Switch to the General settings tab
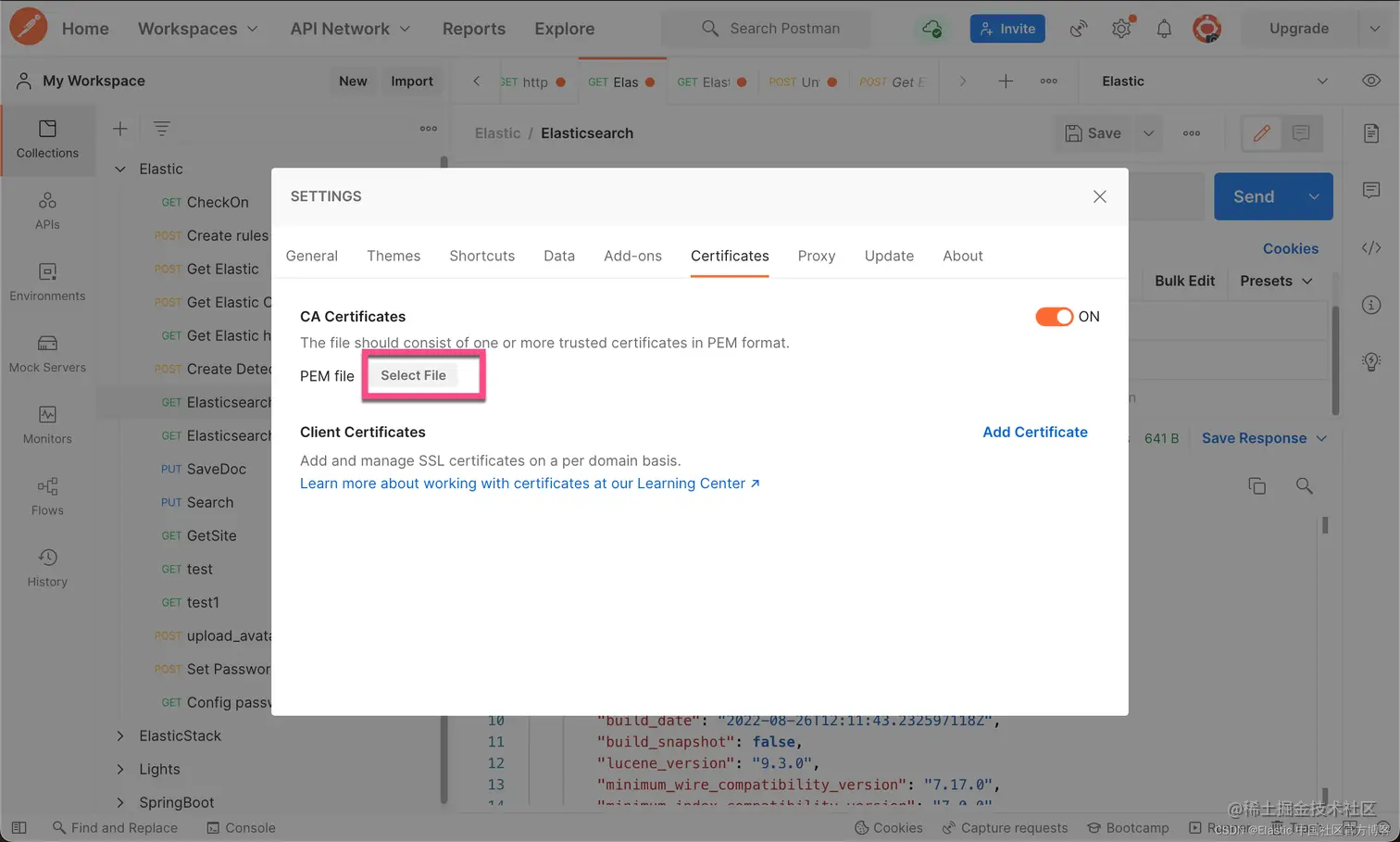 click(x=312, y=256)
